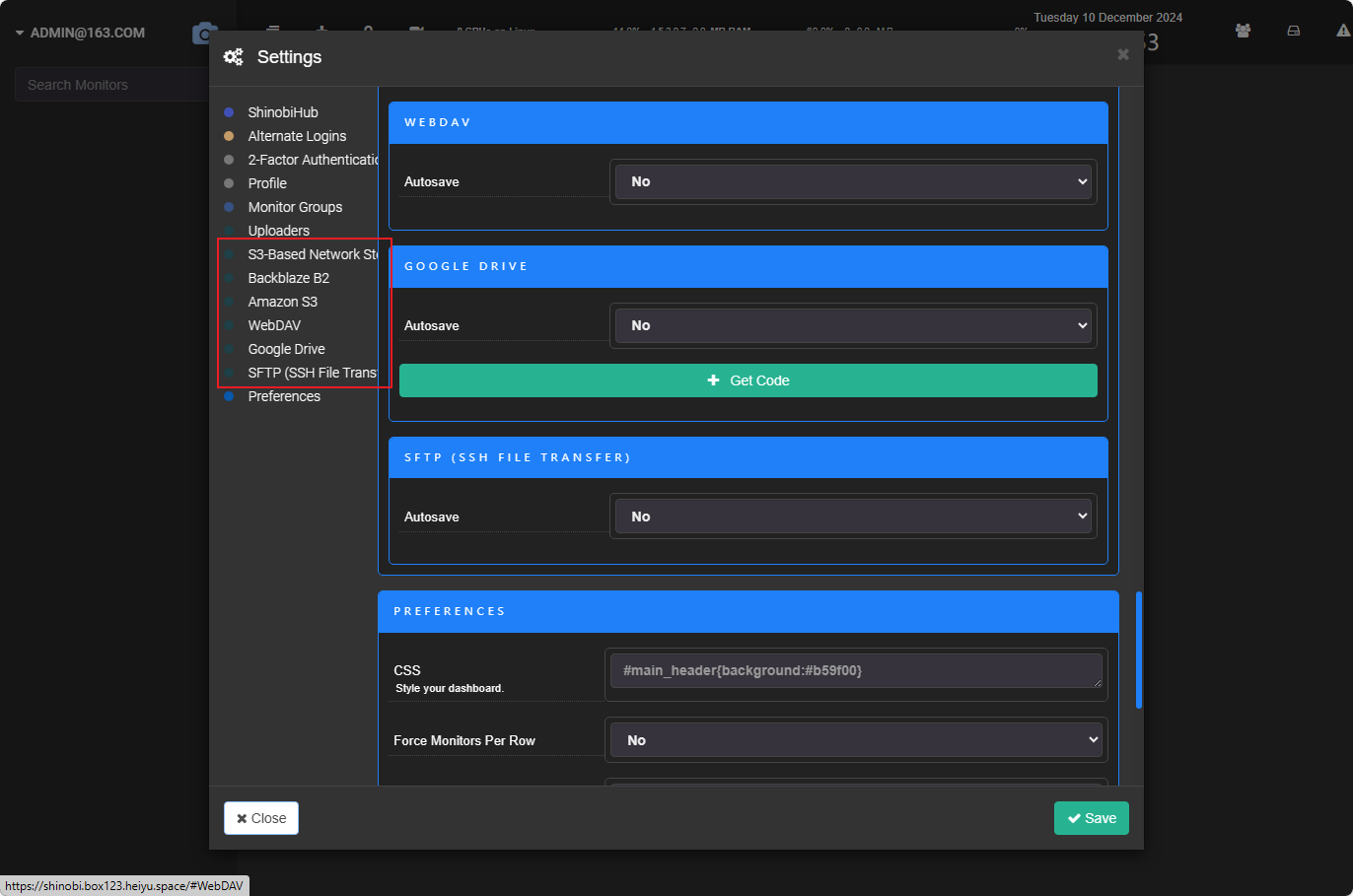The height and width of the screenshot is (896, 1353).
Task: Expand Force Monitors Per Row dropdown
Action: [856, 740]
